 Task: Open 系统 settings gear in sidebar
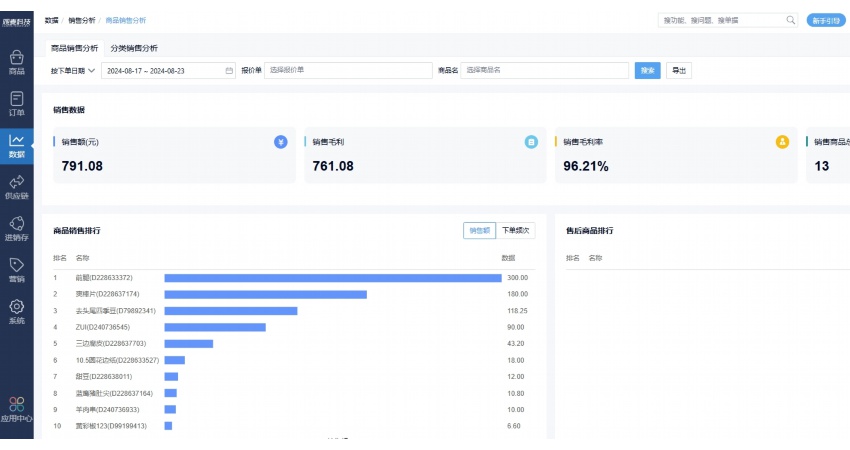[16, 311]
